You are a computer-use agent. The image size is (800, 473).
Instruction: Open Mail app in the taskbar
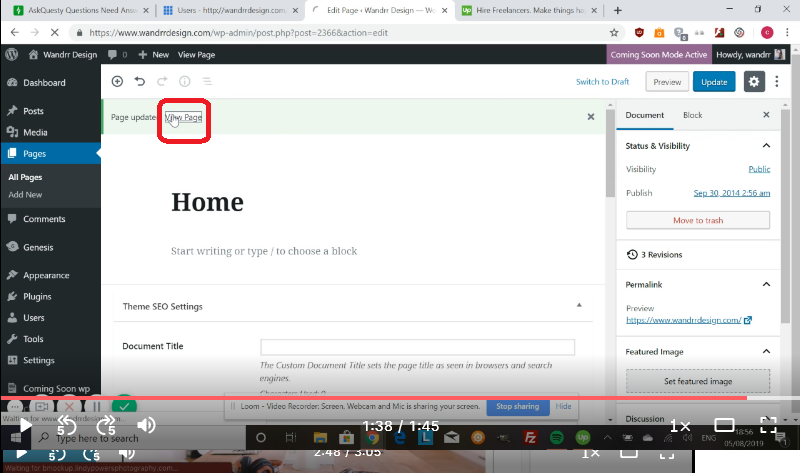pos(452,437)
